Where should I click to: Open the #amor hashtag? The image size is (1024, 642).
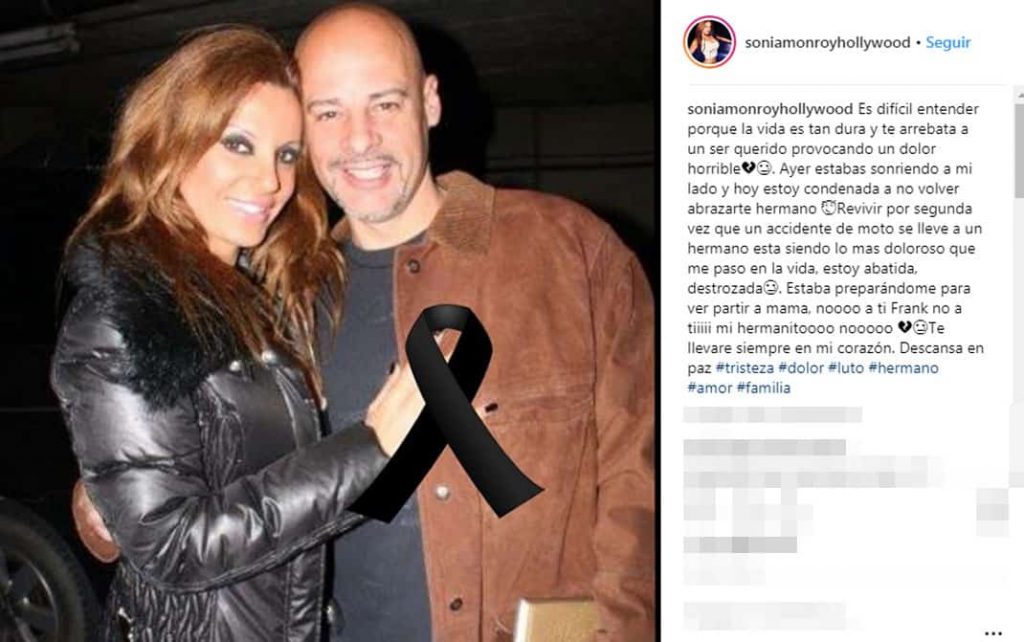click(710, 388)
